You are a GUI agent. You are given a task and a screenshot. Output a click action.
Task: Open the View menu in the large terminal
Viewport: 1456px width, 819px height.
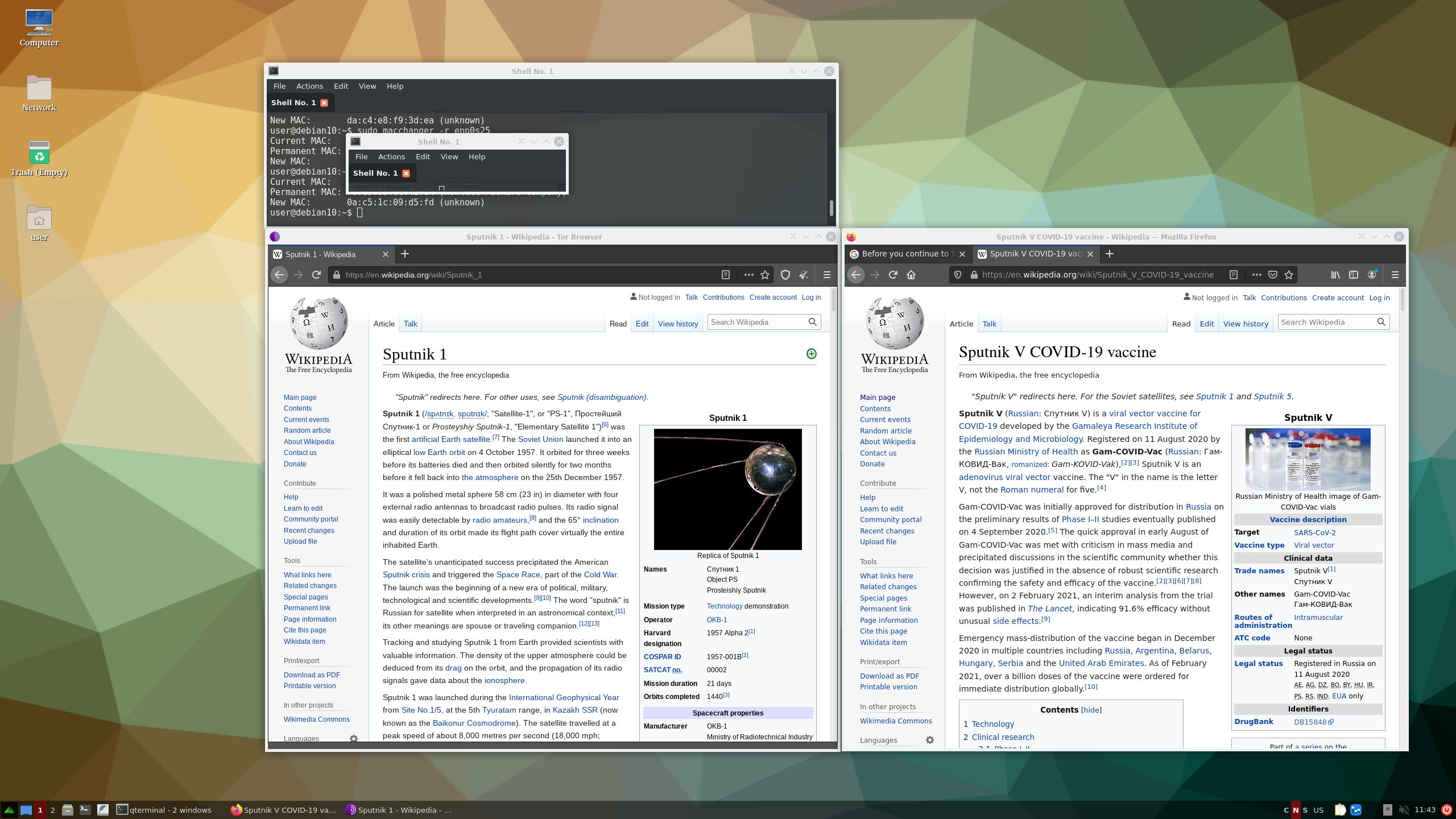coord(367,86)
